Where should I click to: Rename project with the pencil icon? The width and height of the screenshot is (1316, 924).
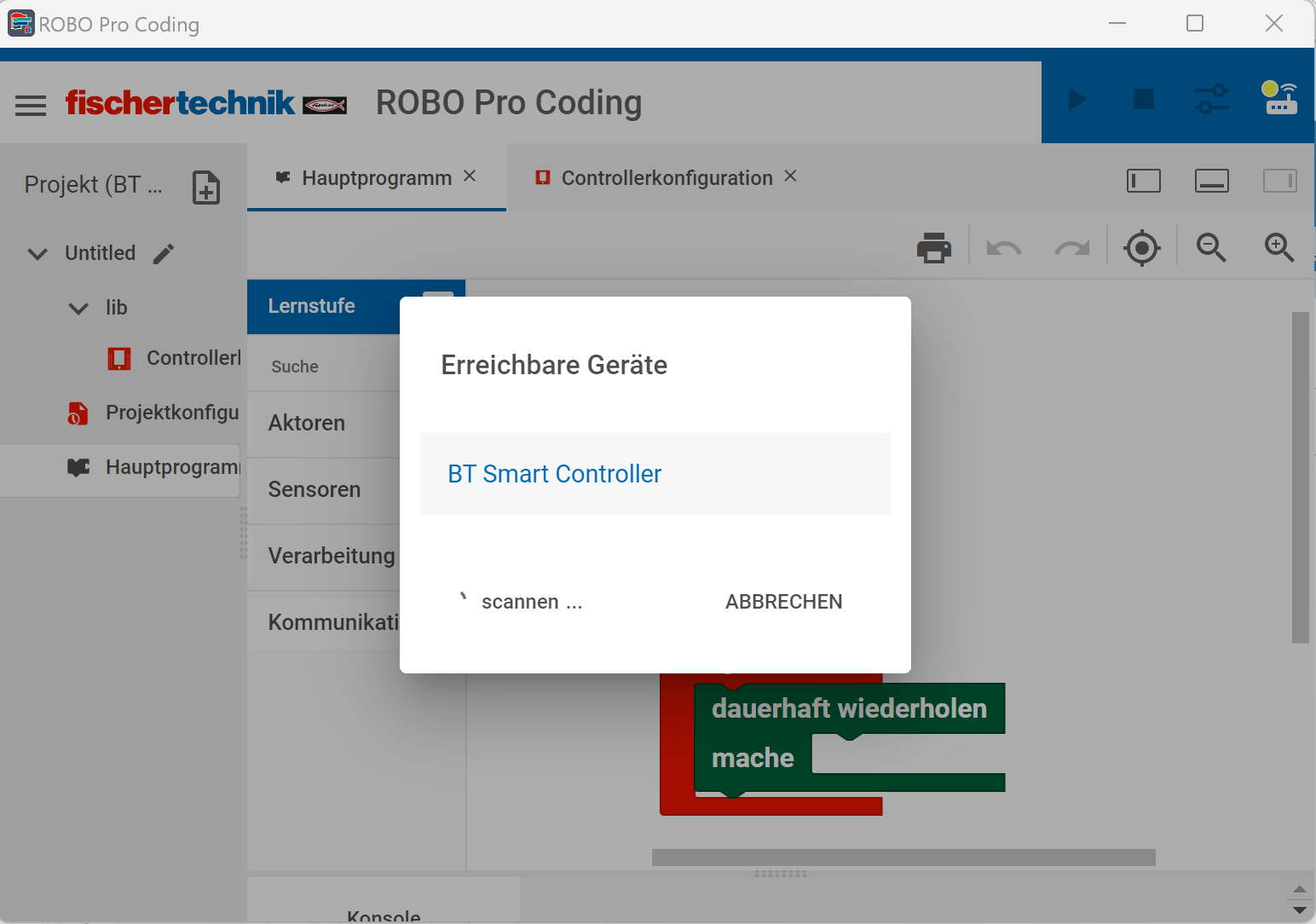point(164,253)
